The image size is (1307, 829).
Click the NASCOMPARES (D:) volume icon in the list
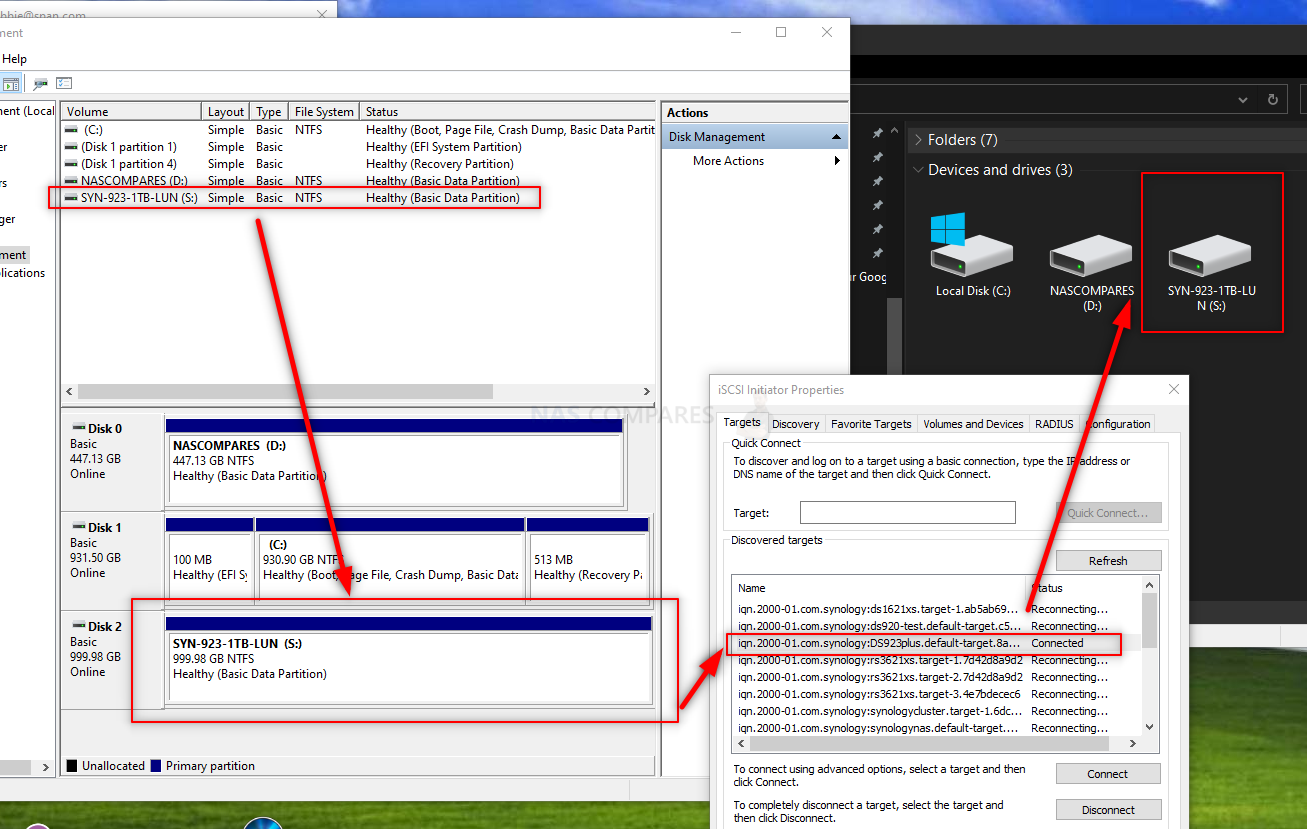coord(71,181)
